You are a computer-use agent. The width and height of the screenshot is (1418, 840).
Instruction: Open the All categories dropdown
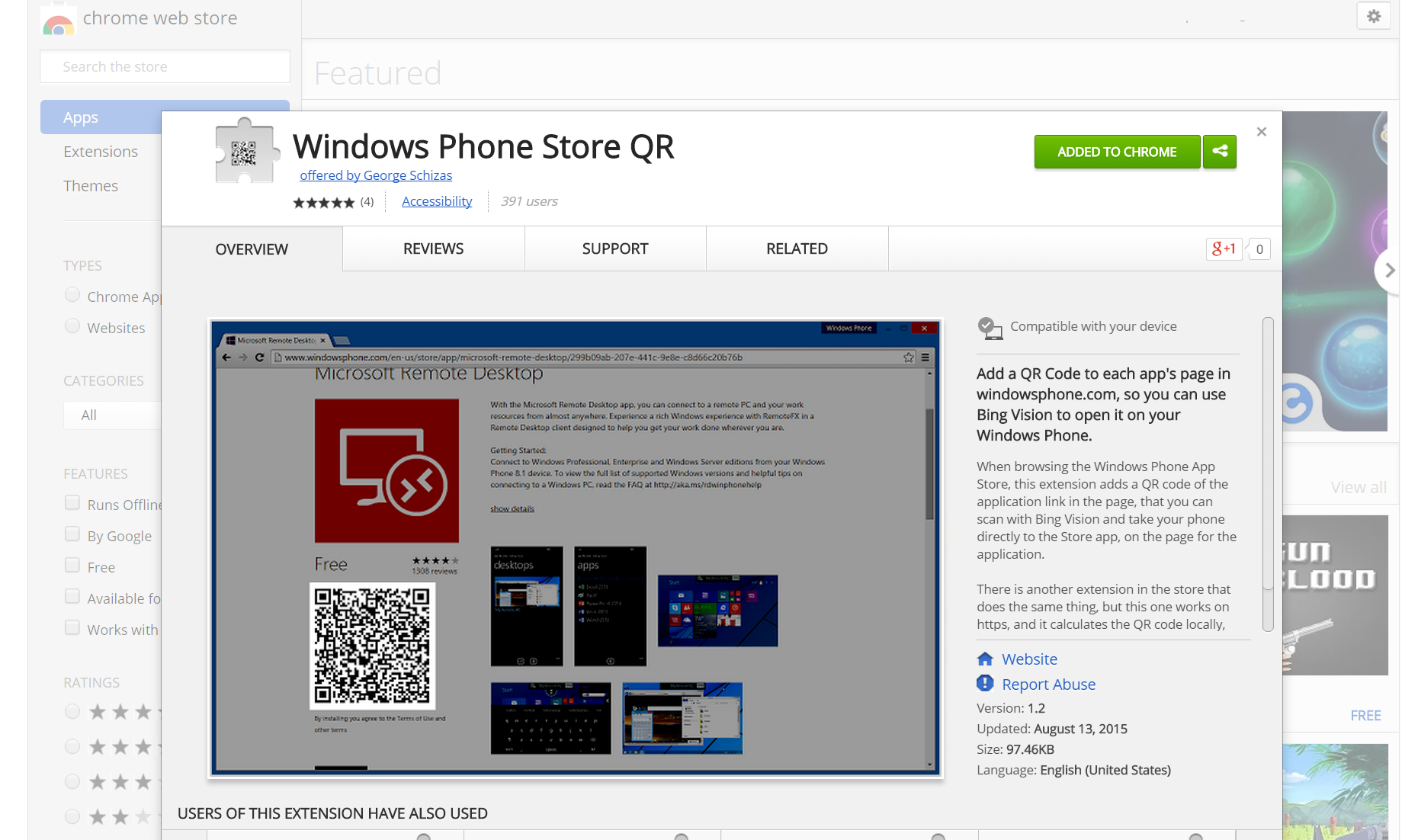[x=113, y=415]
